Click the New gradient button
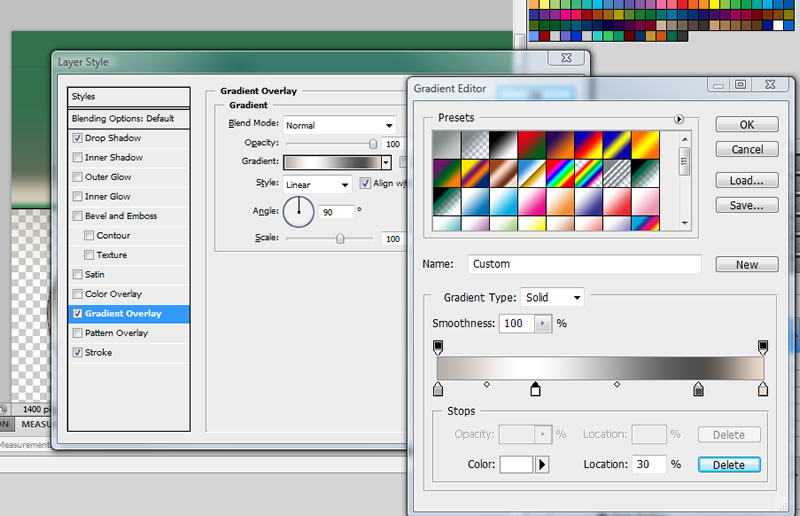Screen dimensions: 800x516 (747, 264)
